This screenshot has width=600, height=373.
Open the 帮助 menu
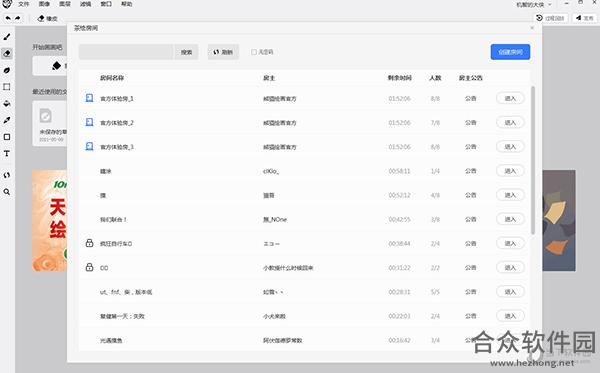point(127,4)
